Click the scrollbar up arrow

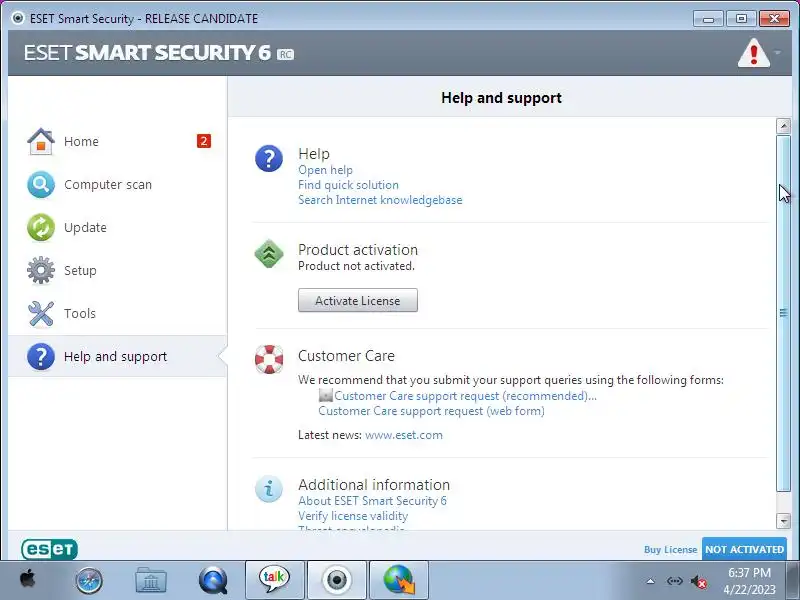783,126
